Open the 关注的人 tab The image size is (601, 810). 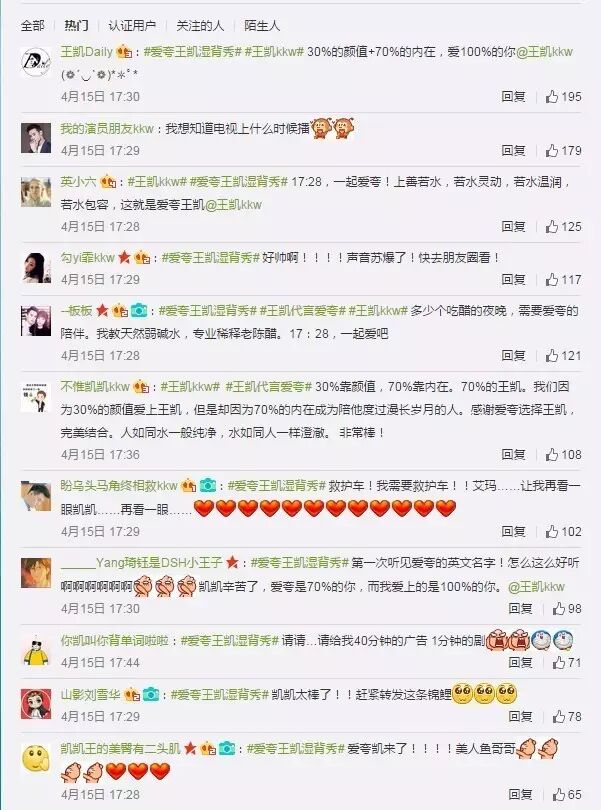[x=200, y=25]
